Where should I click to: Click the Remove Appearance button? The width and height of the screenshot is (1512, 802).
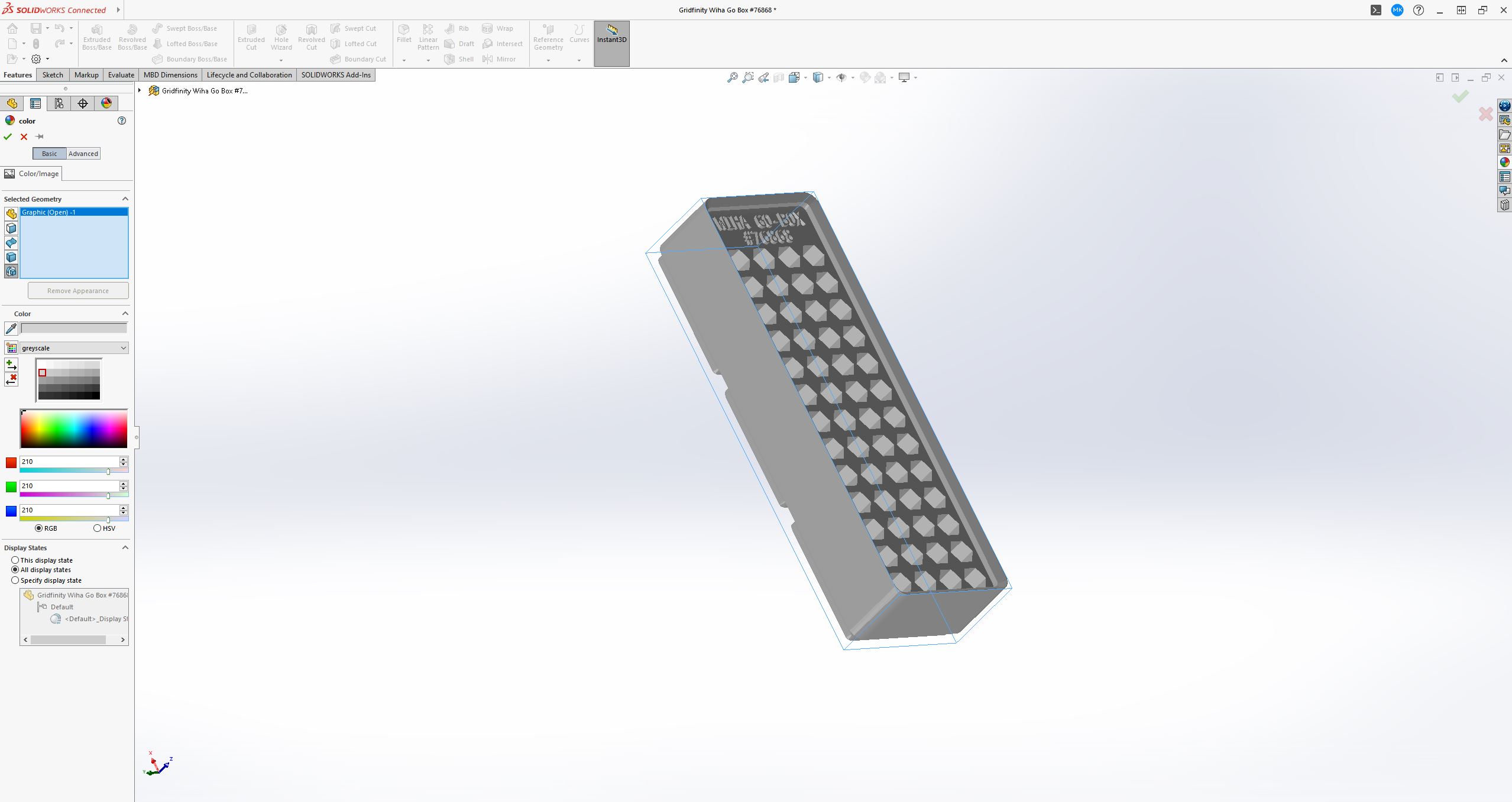tap(78, 291)
